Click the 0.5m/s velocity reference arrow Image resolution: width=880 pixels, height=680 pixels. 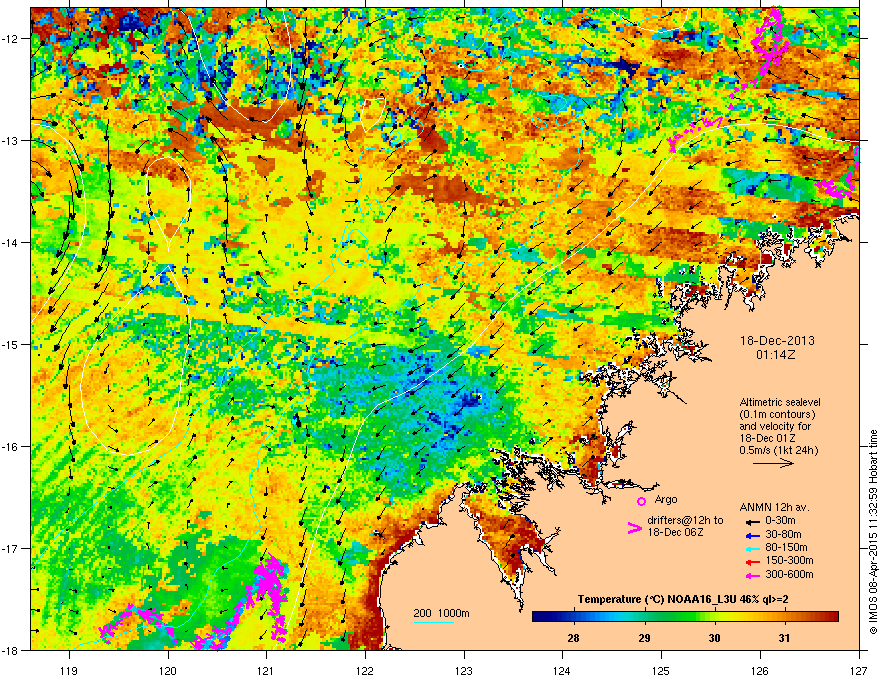(x=773, y=463)
